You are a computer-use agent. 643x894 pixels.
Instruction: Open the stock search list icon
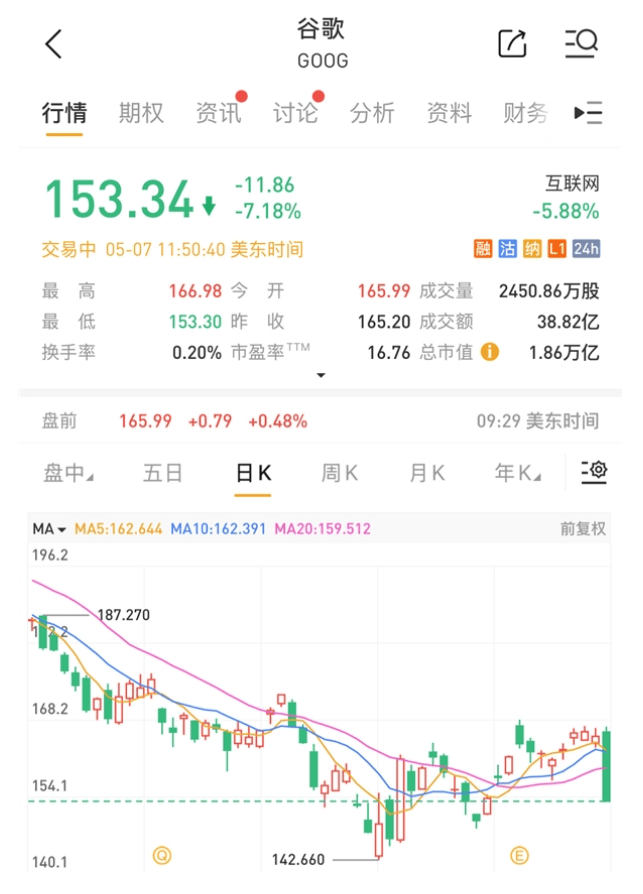point(581,43)
